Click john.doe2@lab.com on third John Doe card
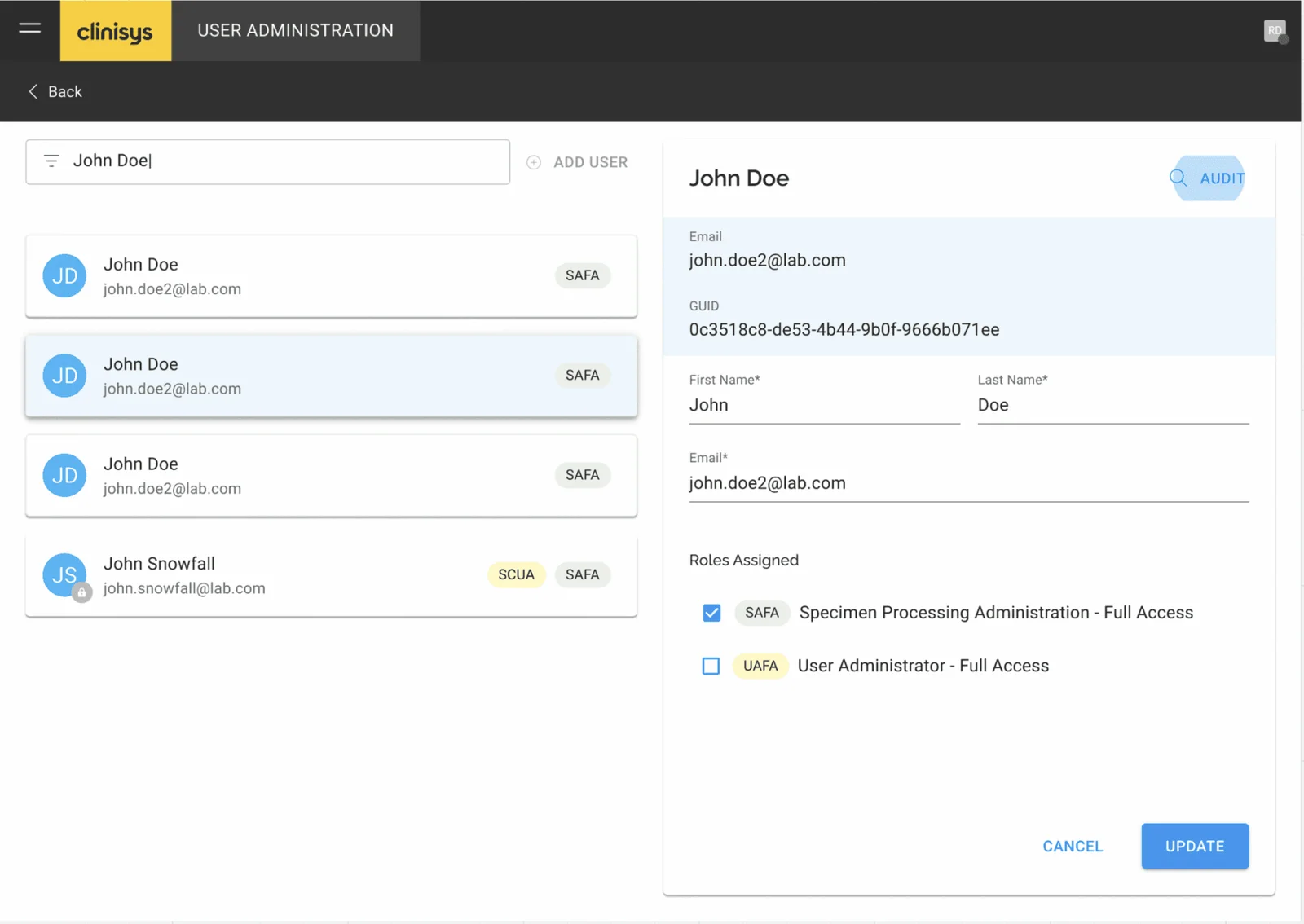This screenshot has width=1304, height=924. [172, 489]
